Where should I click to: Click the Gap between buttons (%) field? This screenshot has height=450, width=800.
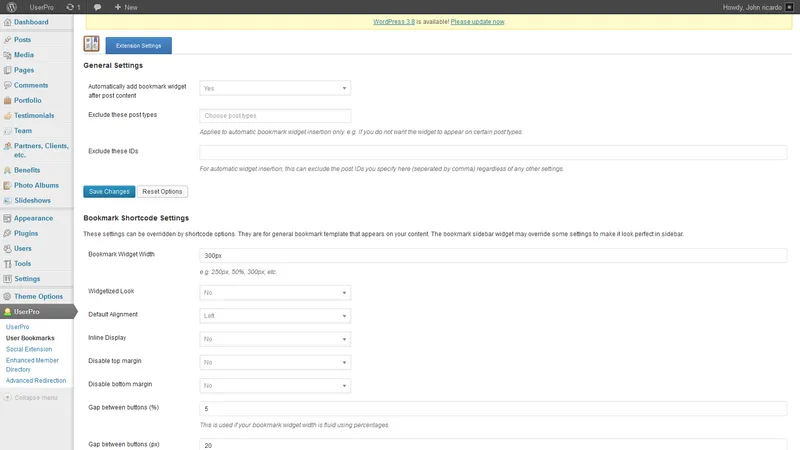coord(493,409)
